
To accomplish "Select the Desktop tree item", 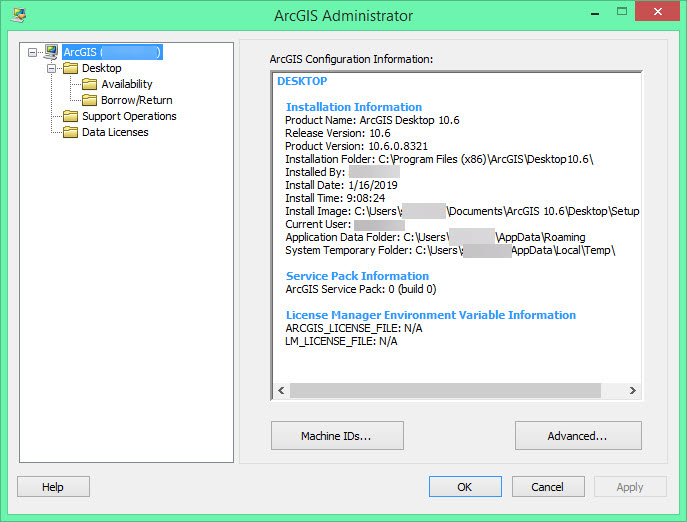I will (x=102, y=68).
